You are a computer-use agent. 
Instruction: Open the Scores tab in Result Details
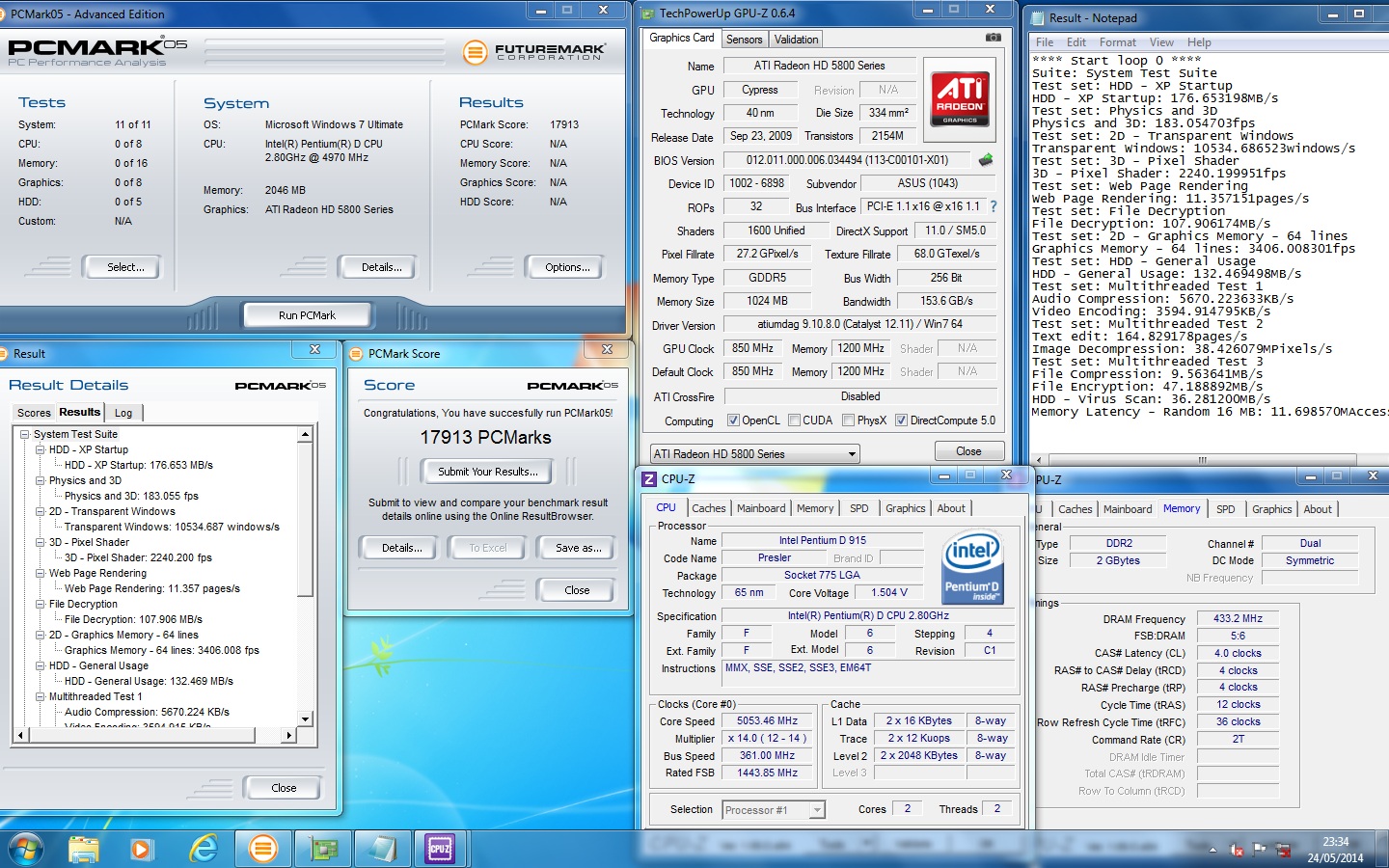click(34, 413)
